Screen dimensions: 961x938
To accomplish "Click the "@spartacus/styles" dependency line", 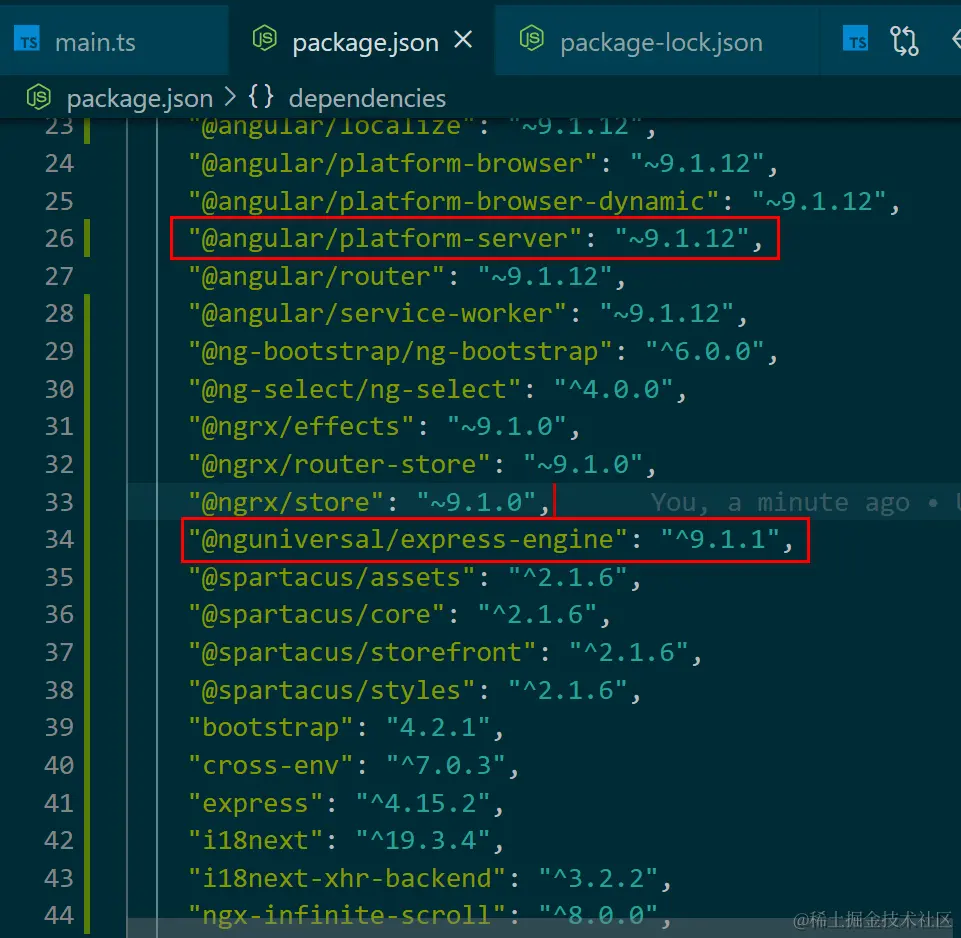I will [414, 690].
